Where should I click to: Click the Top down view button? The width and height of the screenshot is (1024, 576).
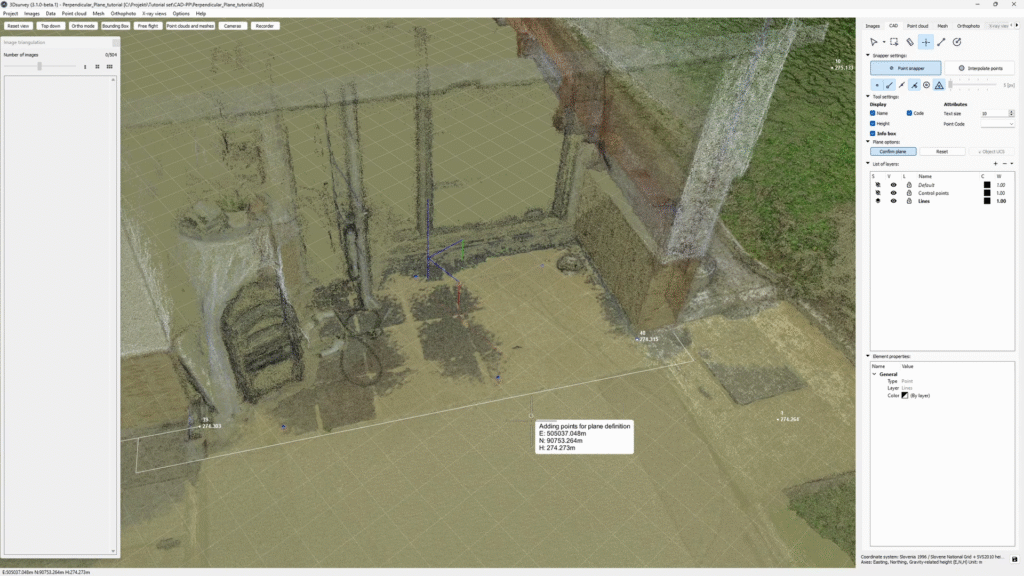(x=50, y=26)
